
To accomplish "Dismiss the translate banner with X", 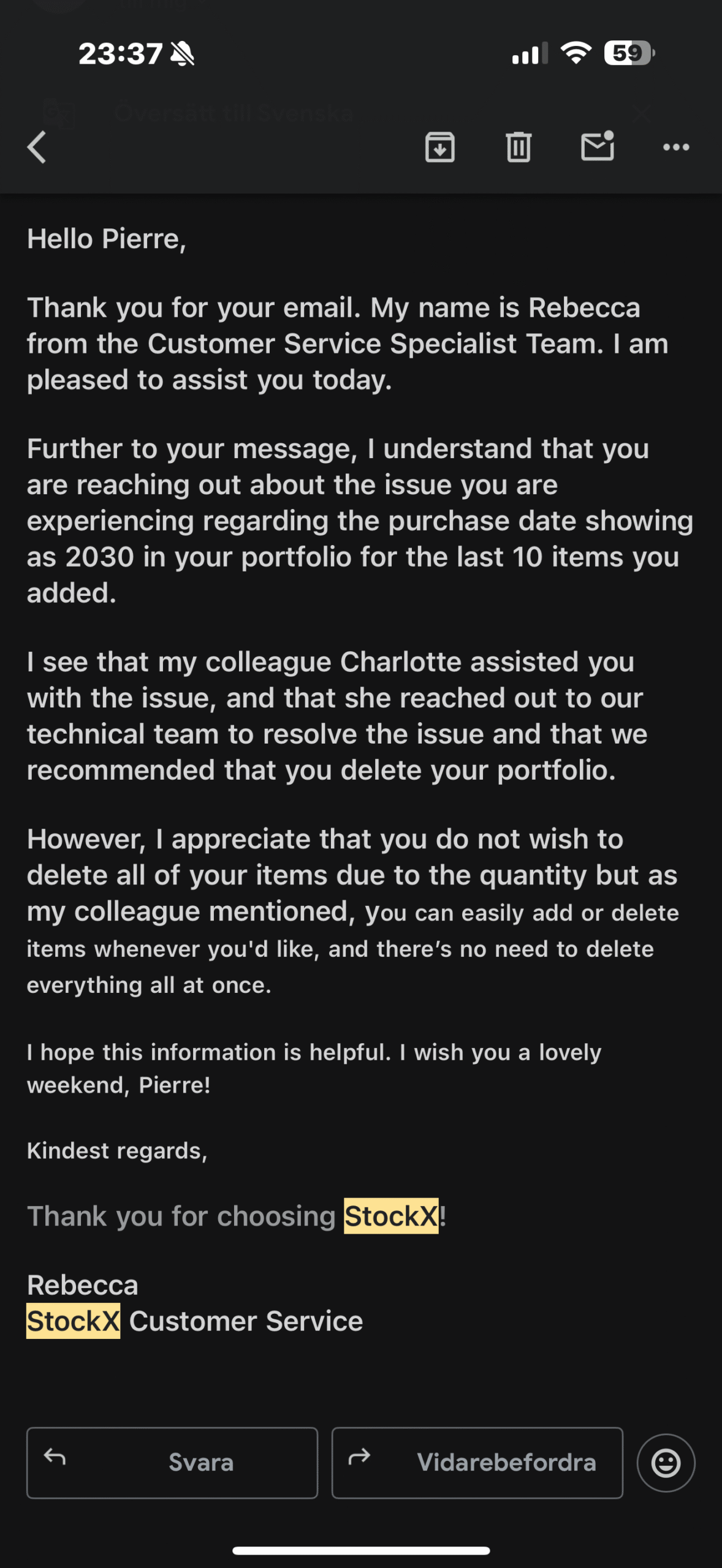I will [x=641, y=113].
